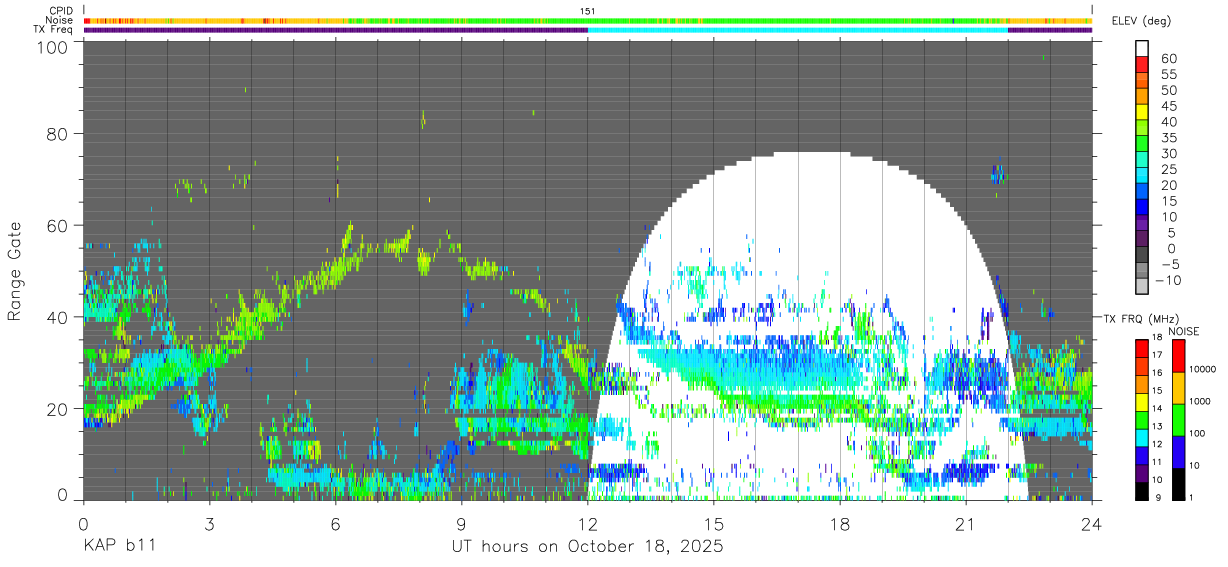The image size is (1228, 567).
Task: Pick the black bottom swatch of the TX FRQ bar
Action: point(1142,491)
